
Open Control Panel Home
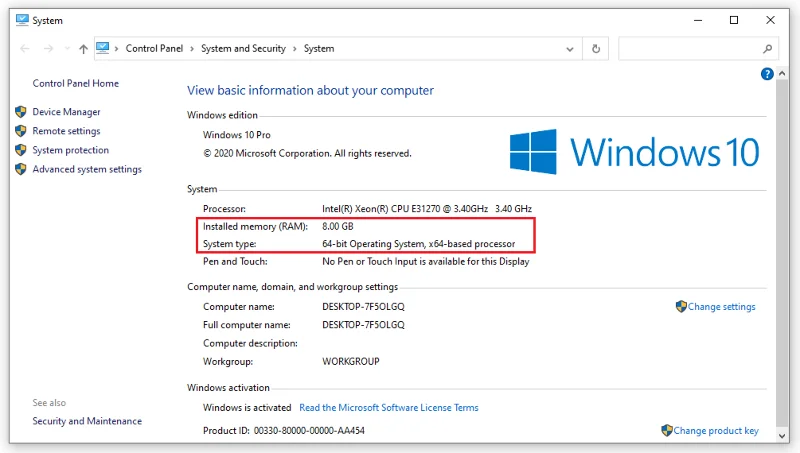(76, 83)
